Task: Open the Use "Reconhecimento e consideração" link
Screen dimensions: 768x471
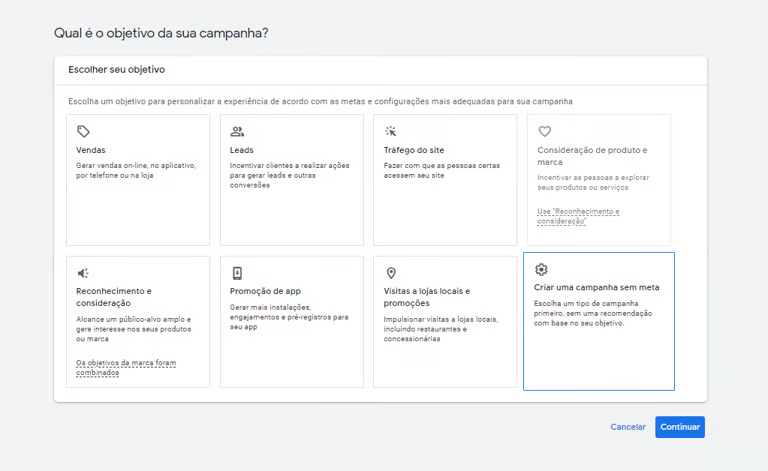Action: (x=578, y=216)
